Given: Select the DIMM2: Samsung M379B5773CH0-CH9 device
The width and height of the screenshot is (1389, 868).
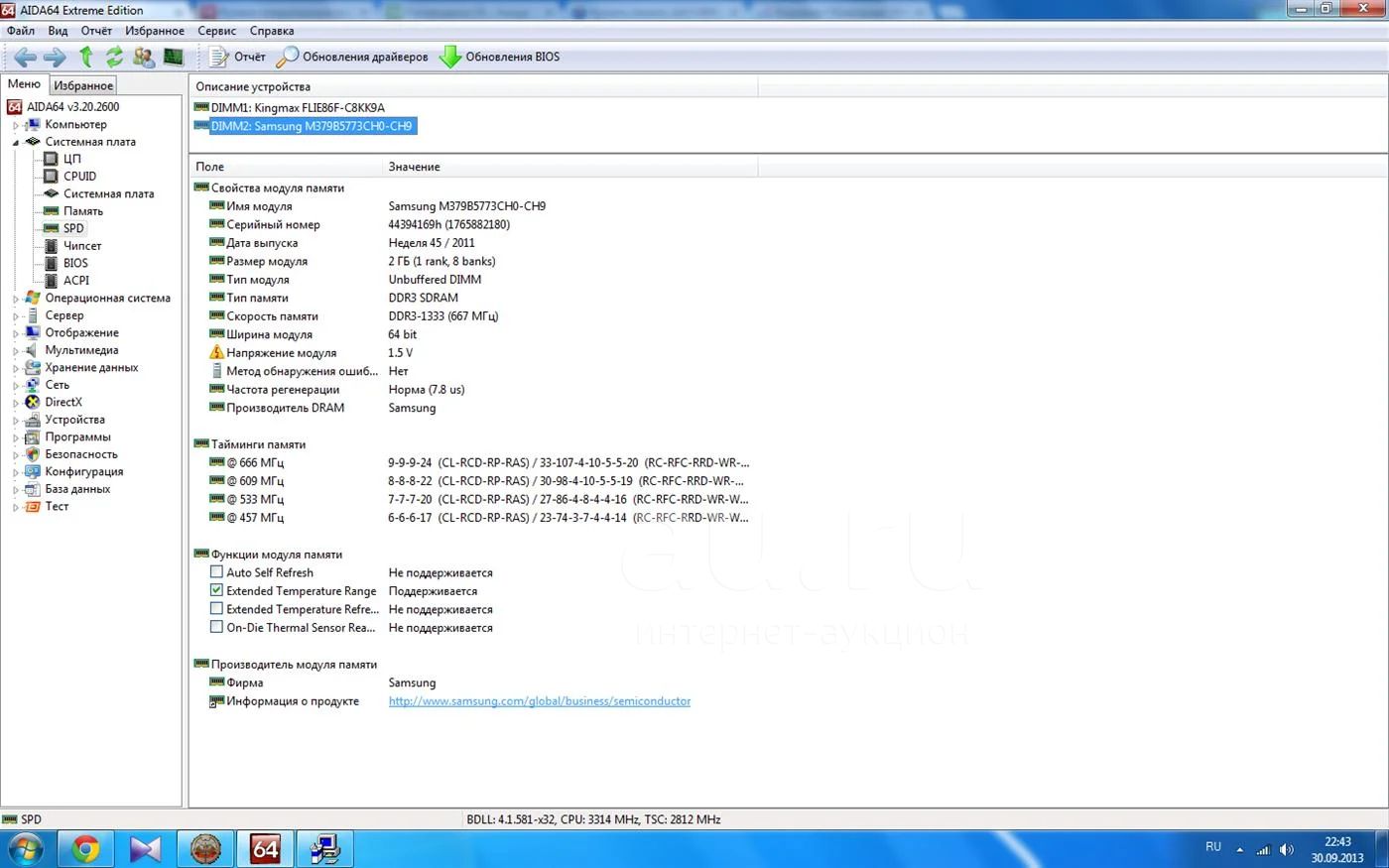Looking at the screenshot, I should click(304, 126).
